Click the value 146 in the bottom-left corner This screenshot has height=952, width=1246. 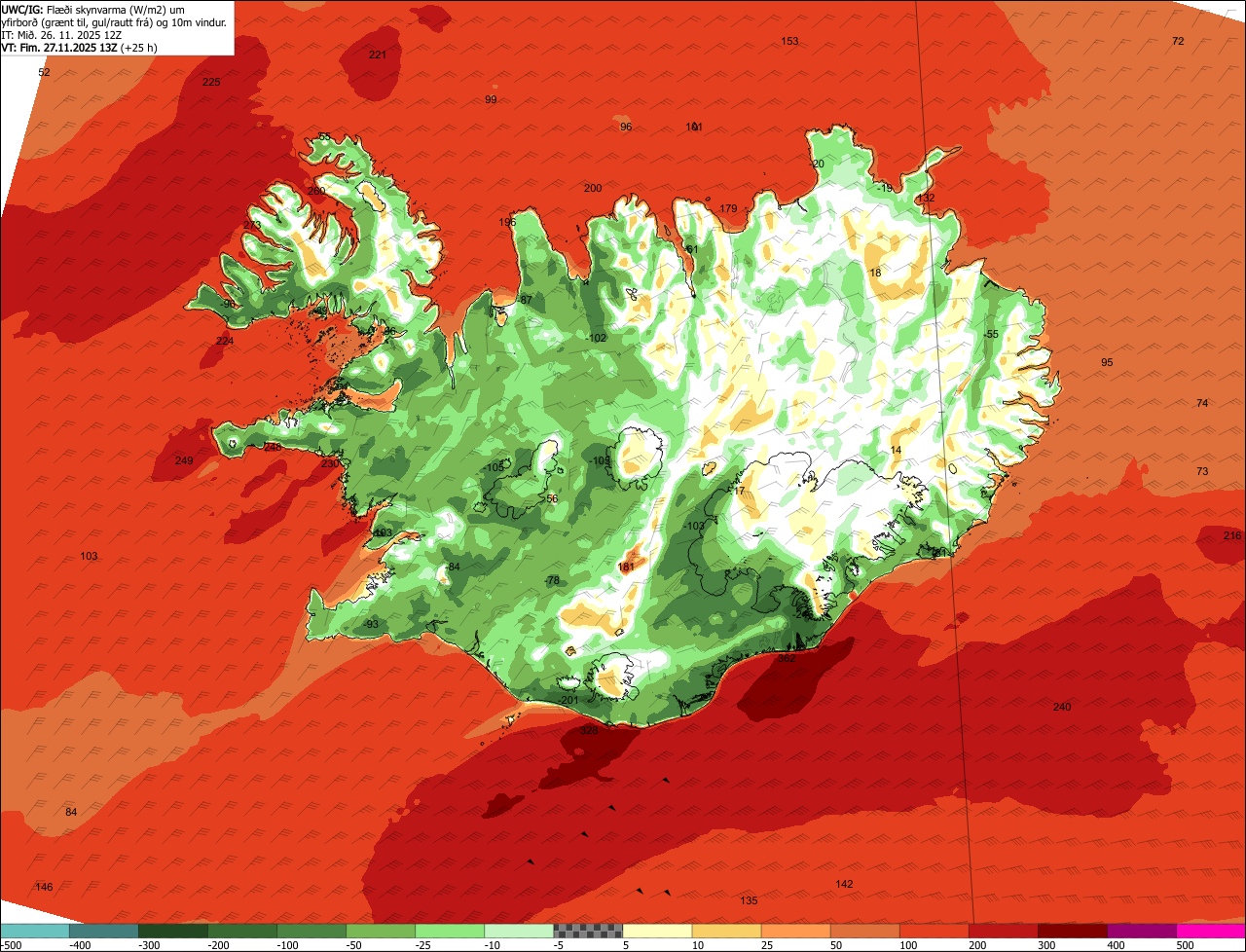[x=44, y=887]
